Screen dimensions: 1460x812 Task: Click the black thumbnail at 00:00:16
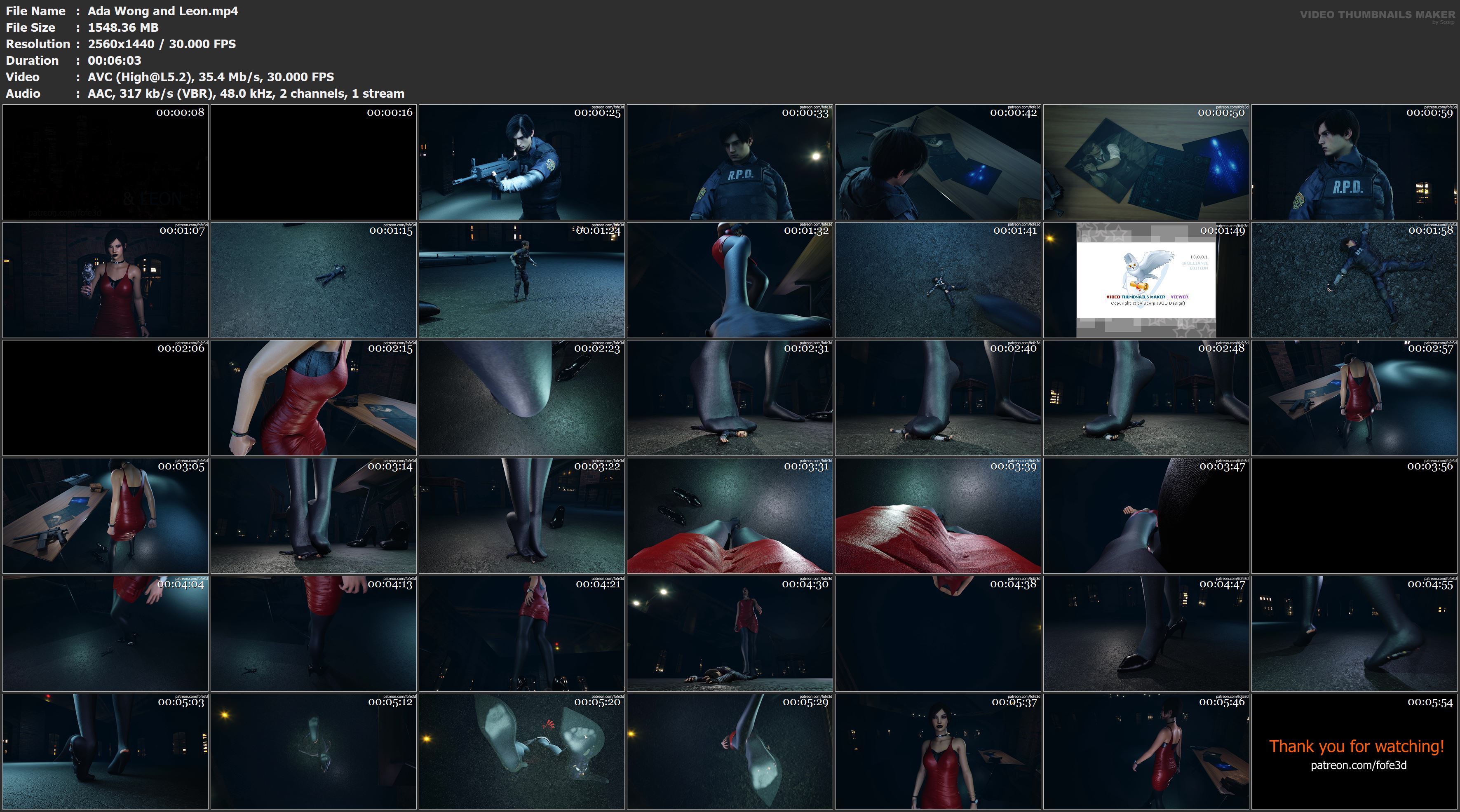coord(313,162)
